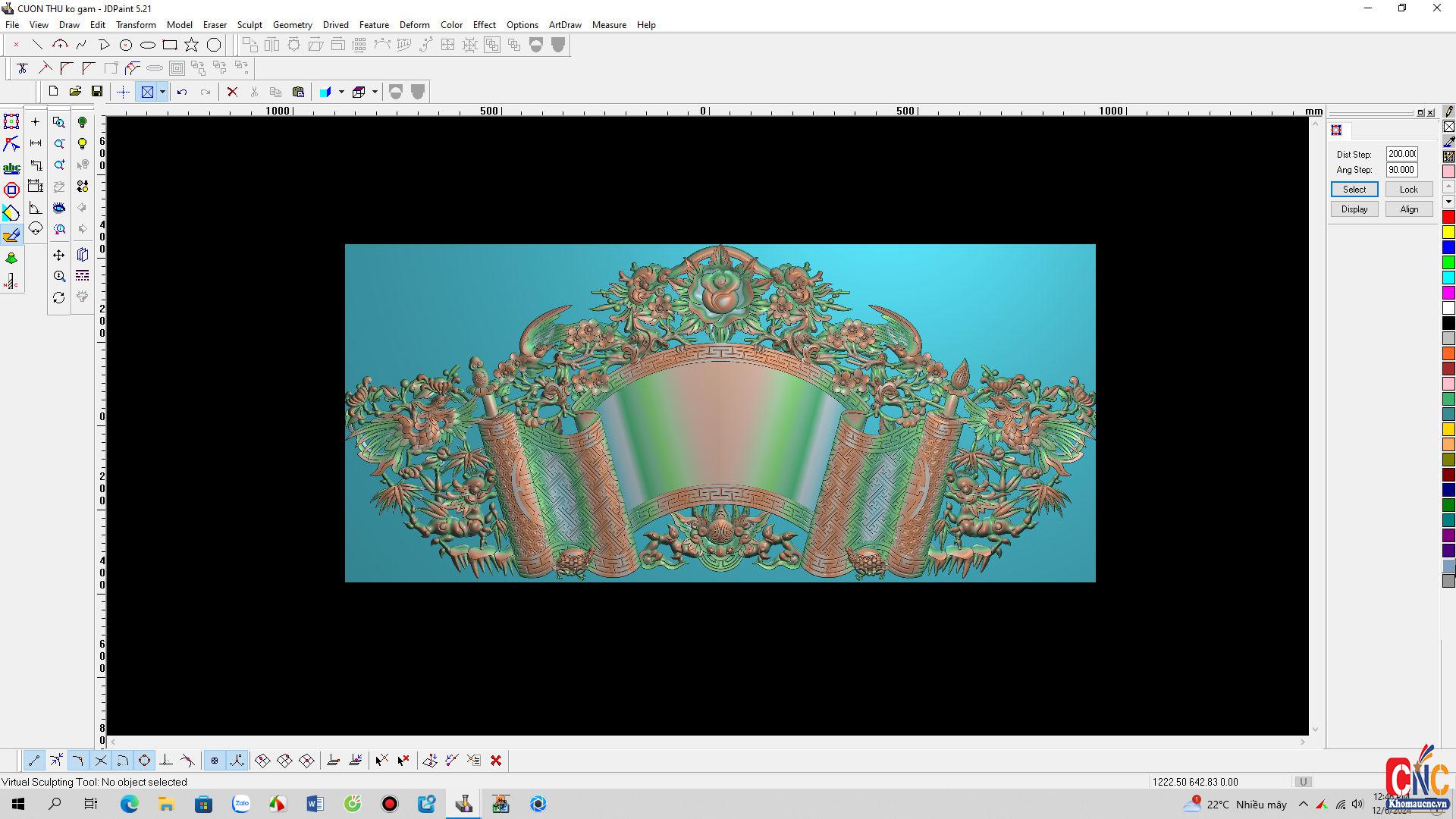The image size is (1456, 819).
Task: Expand dropdown beside wireframe box icon
Action: tap(375, 92)
